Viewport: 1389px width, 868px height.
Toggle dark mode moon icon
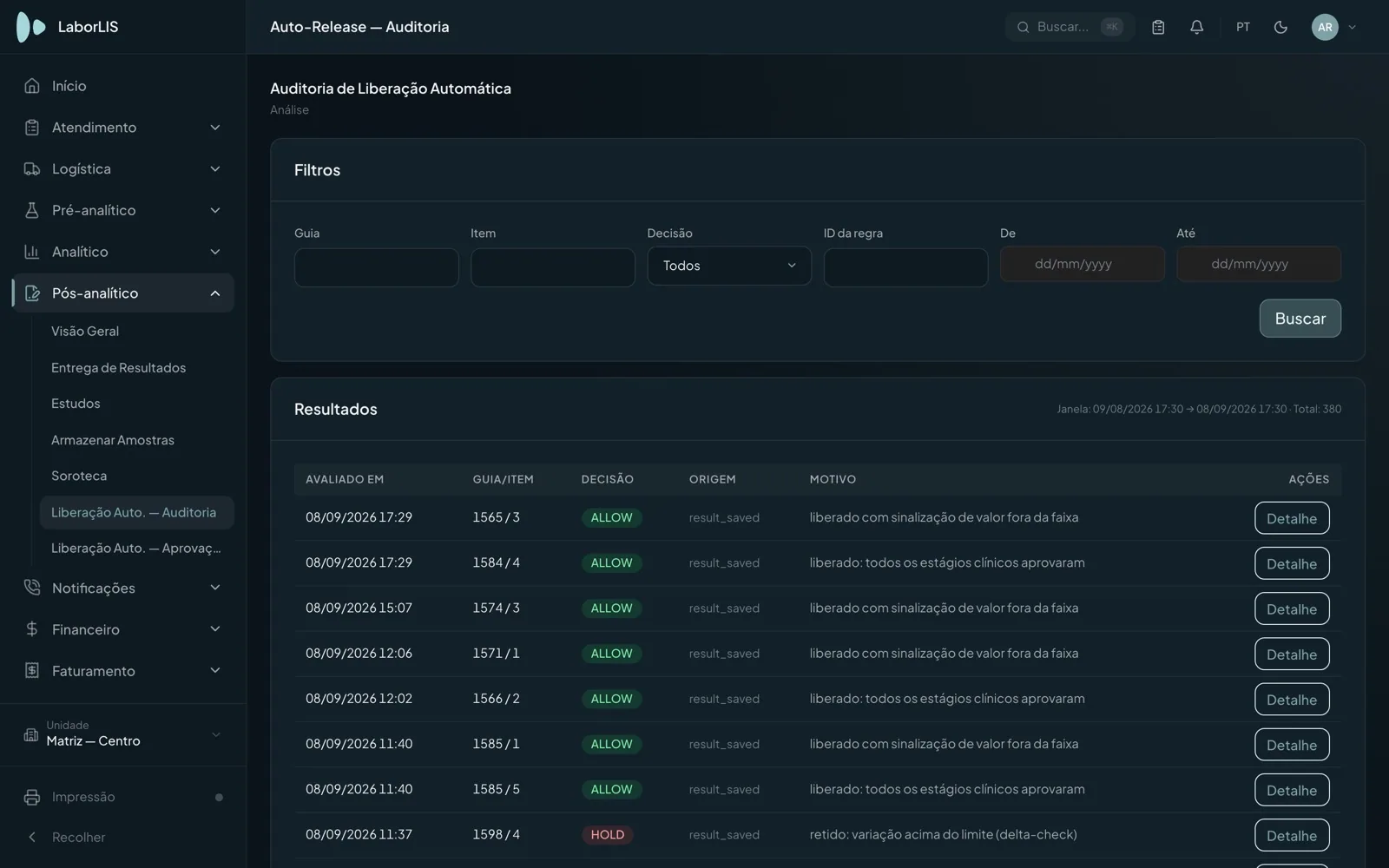[x=1280, y=27]
